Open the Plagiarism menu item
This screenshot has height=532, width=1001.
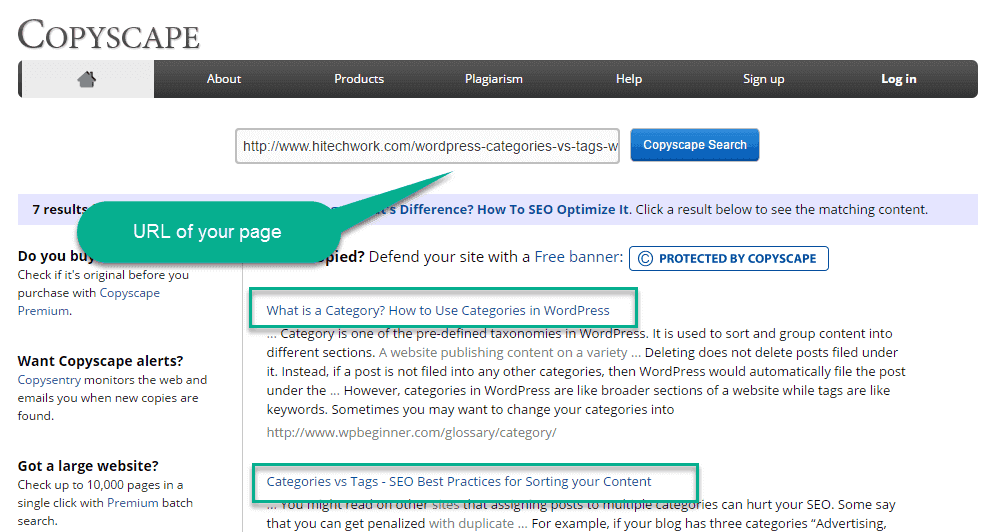click(x=493, y=79)
